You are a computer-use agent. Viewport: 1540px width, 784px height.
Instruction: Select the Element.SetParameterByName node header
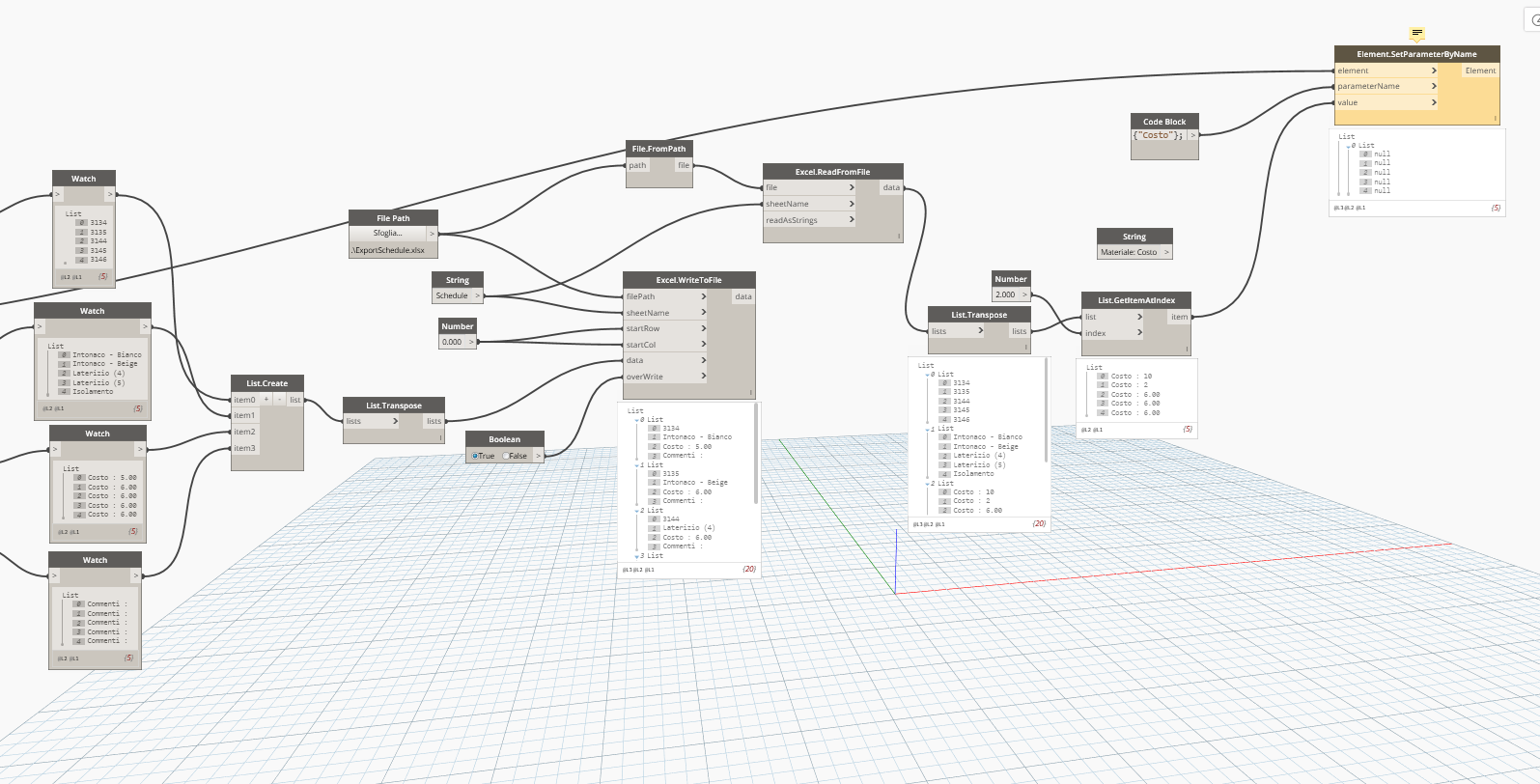click(x=1416, y=54)
